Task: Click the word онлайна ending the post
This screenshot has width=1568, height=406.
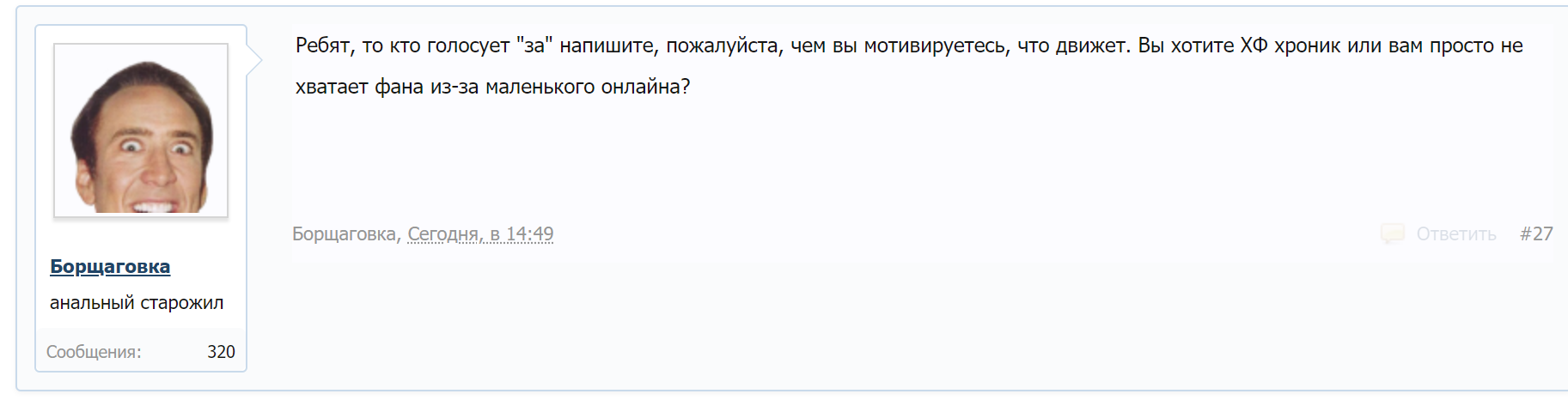Action: coord(644,87)
